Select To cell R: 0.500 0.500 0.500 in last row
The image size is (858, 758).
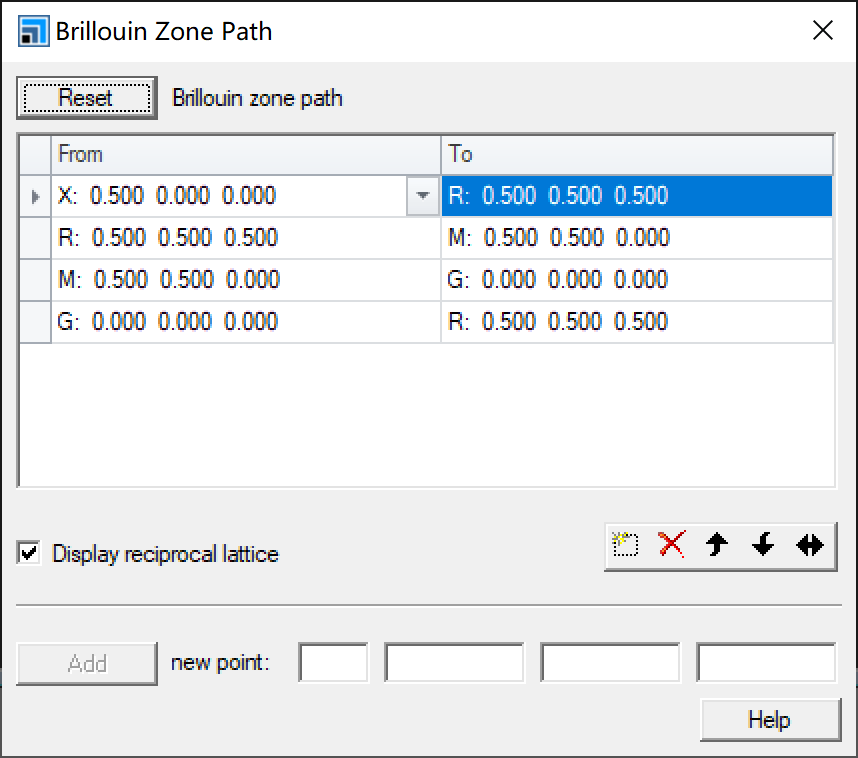point(636,322)
